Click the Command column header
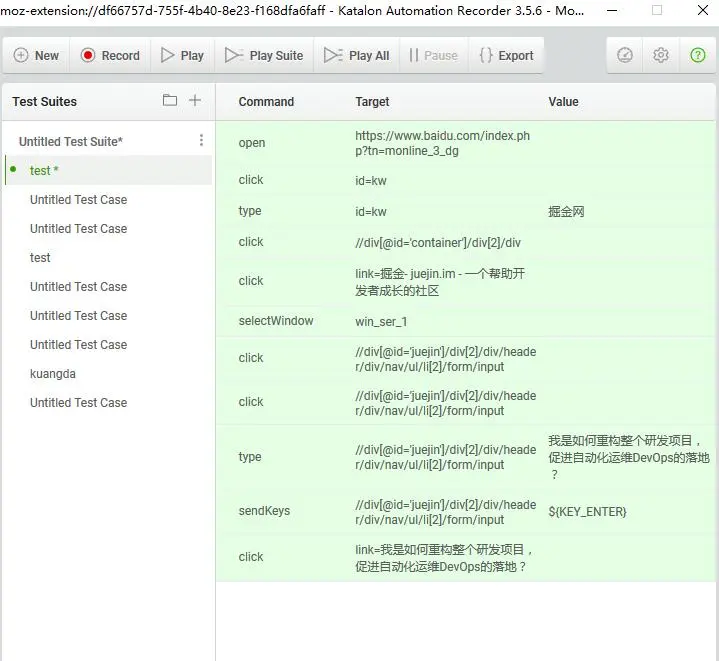 pos(266,102)
